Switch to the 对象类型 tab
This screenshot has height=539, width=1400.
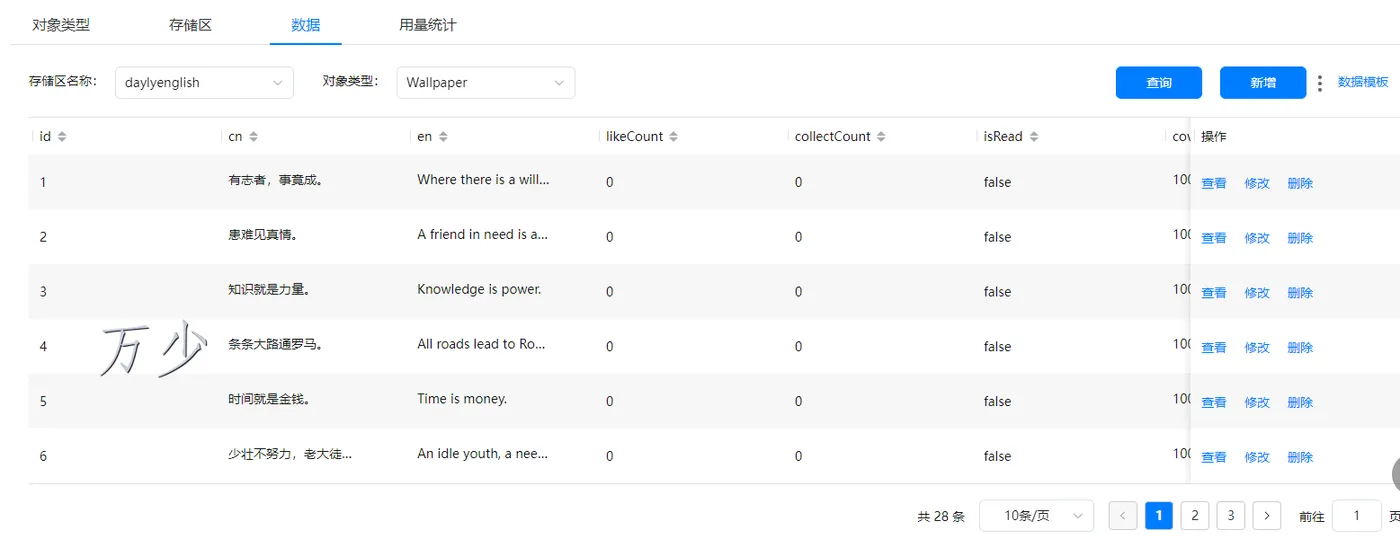pyautogui.click(x=61, y=25)
